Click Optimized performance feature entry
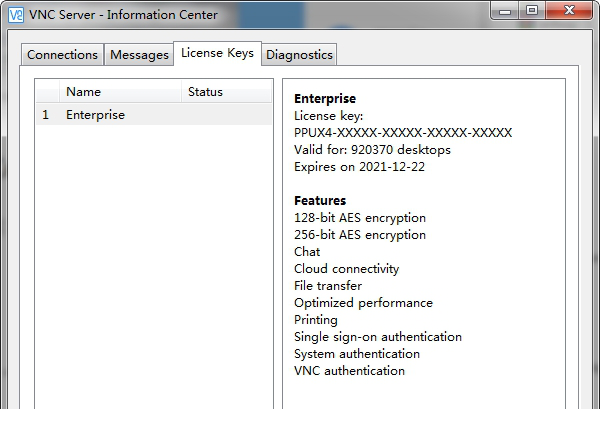 [363, 303]
